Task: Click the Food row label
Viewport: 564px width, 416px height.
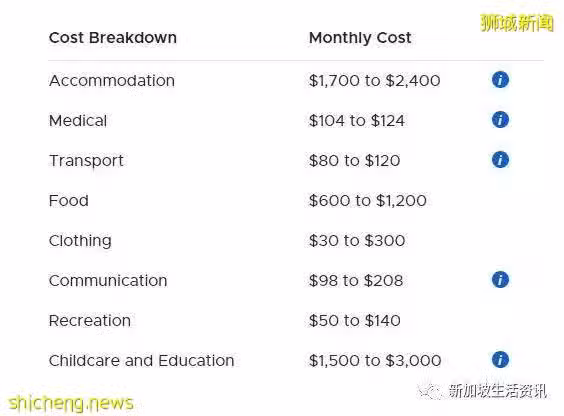Action: [x=68, y=201]
